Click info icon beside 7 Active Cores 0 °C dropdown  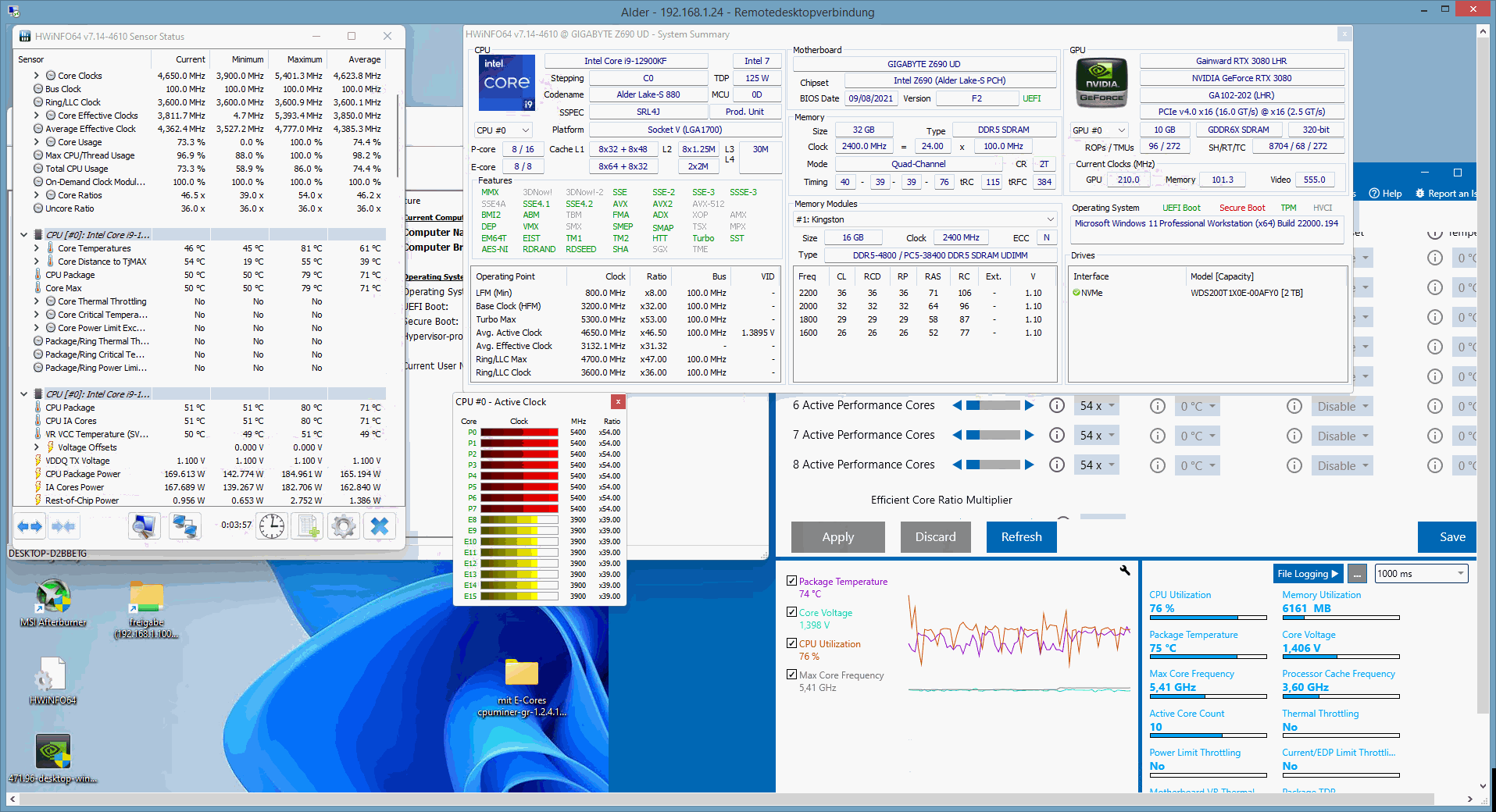(x=1158, y=436)
